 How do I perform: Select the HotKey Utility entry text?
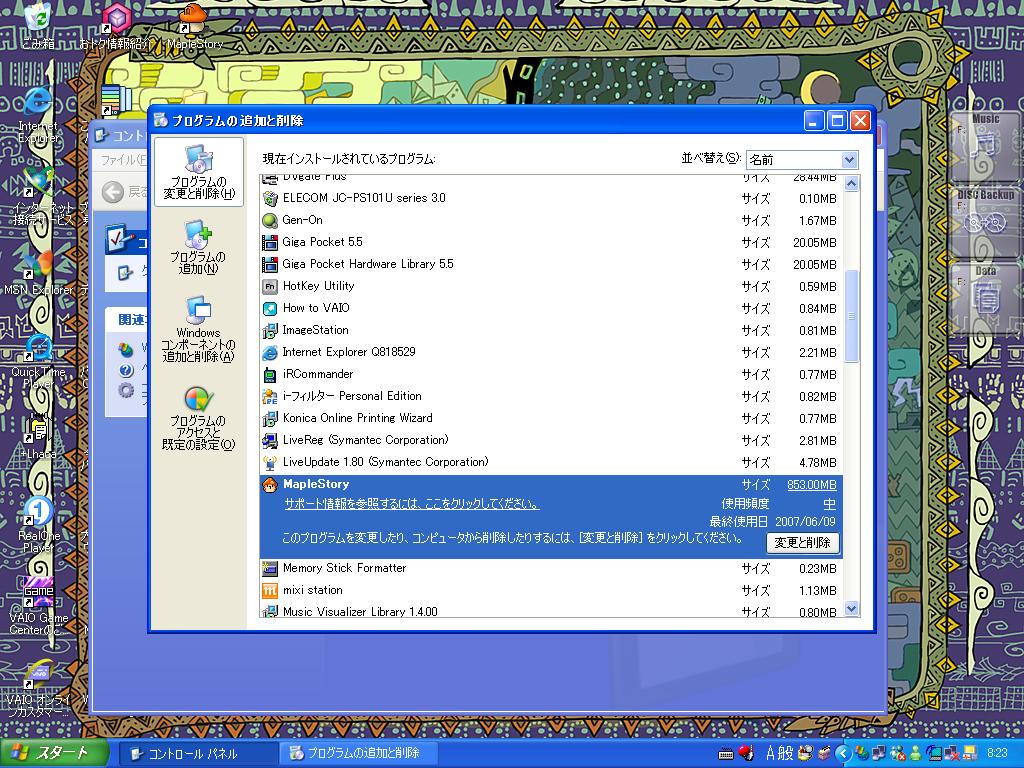click(319, 286)
